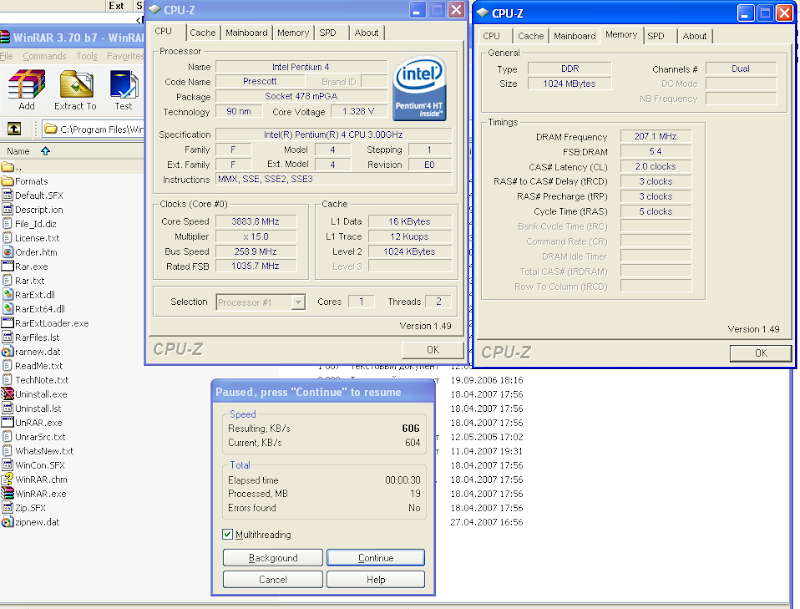The width and height of the screenshot is (800, 609).
Task: Click the Intel Pentium 4 HT logo
Action: tap(419, 89)
